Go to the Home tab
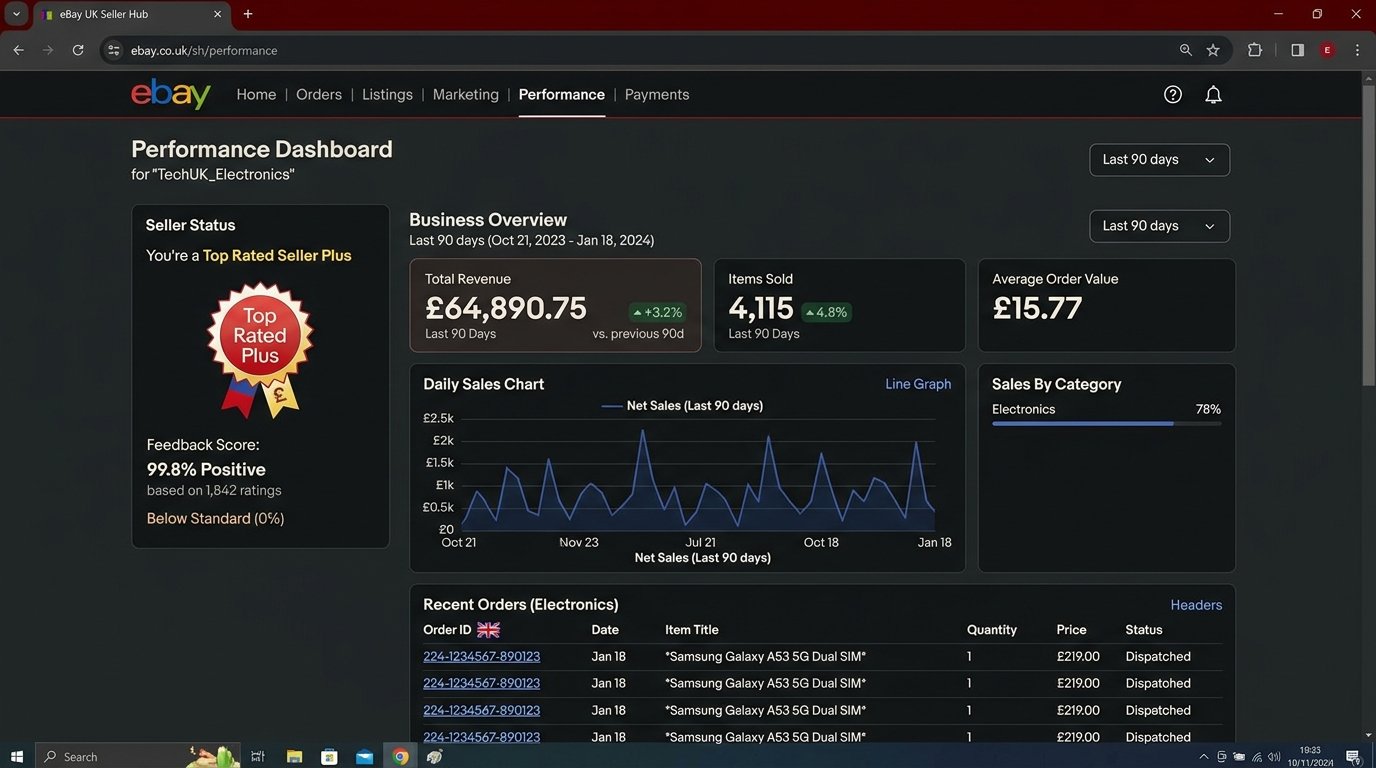This screenshot has width=1376, height=768. point(256,94)
